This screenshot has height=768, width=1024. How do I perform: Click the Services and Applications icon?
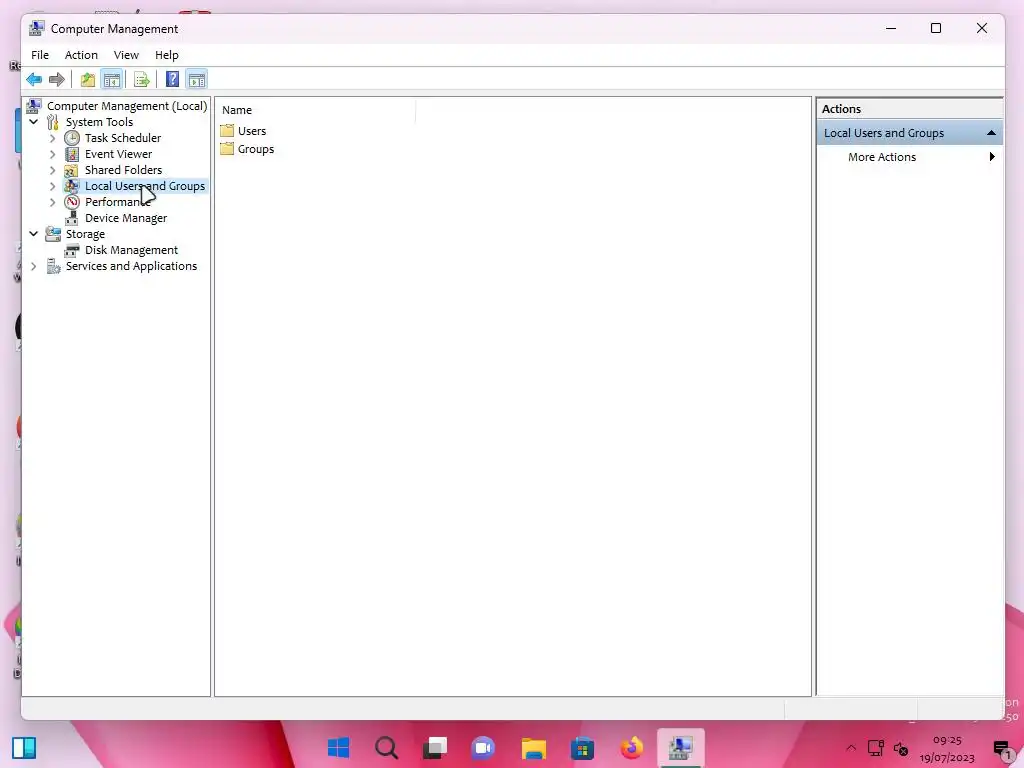coord(53,266)
